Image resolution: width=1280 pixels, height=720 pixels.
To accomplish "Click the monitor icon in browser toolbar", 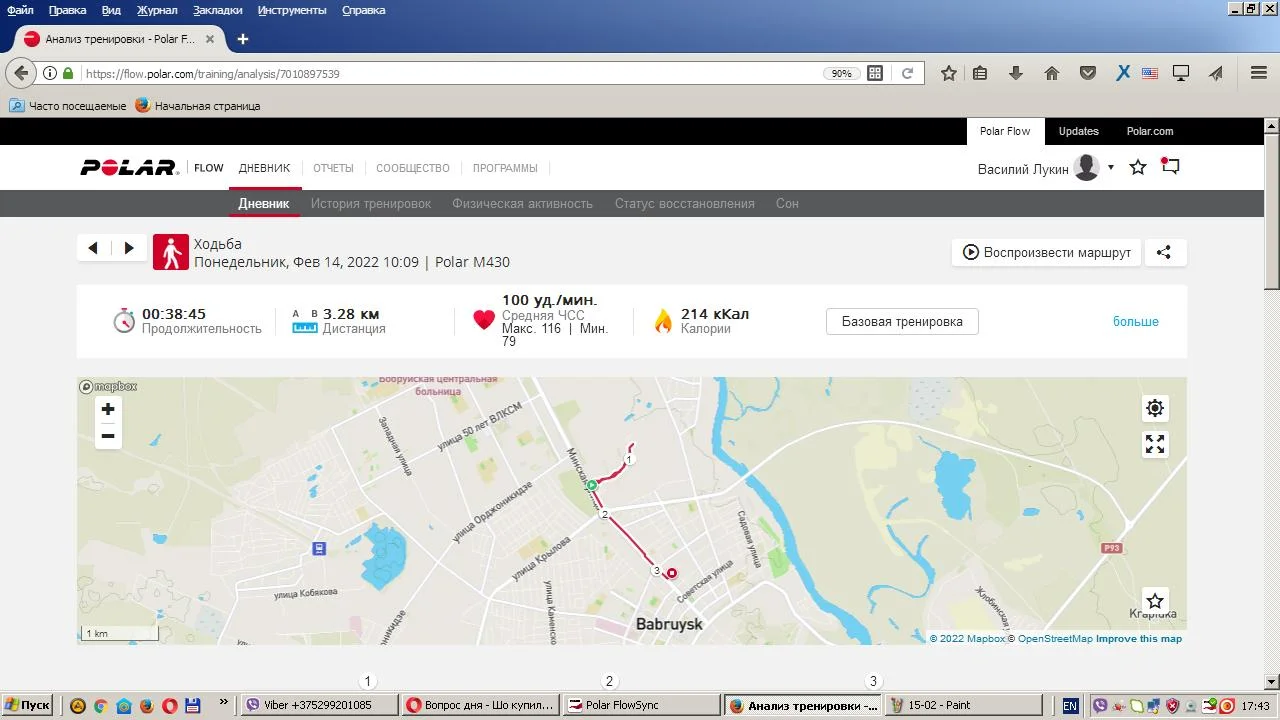I will click(x=1181, y=73).
